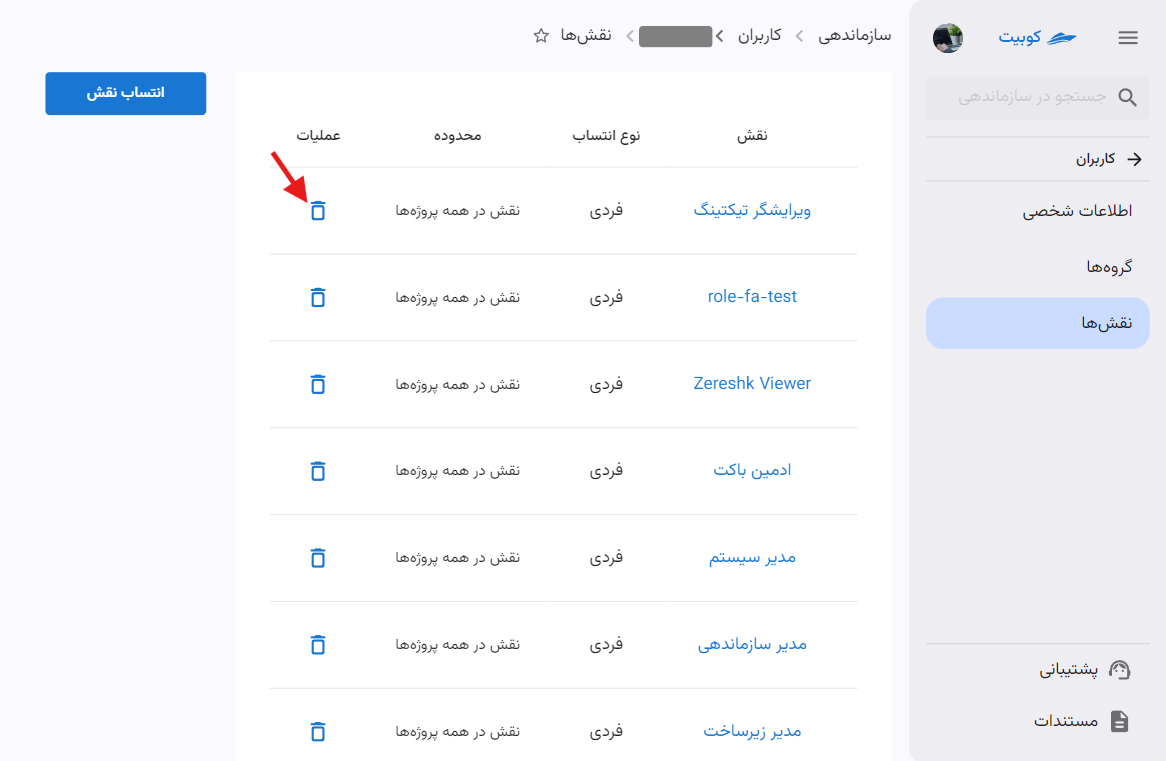1166x761 pixels.
Task: Open the مدیر زیرساخت role link
Action: coord(752,731)
